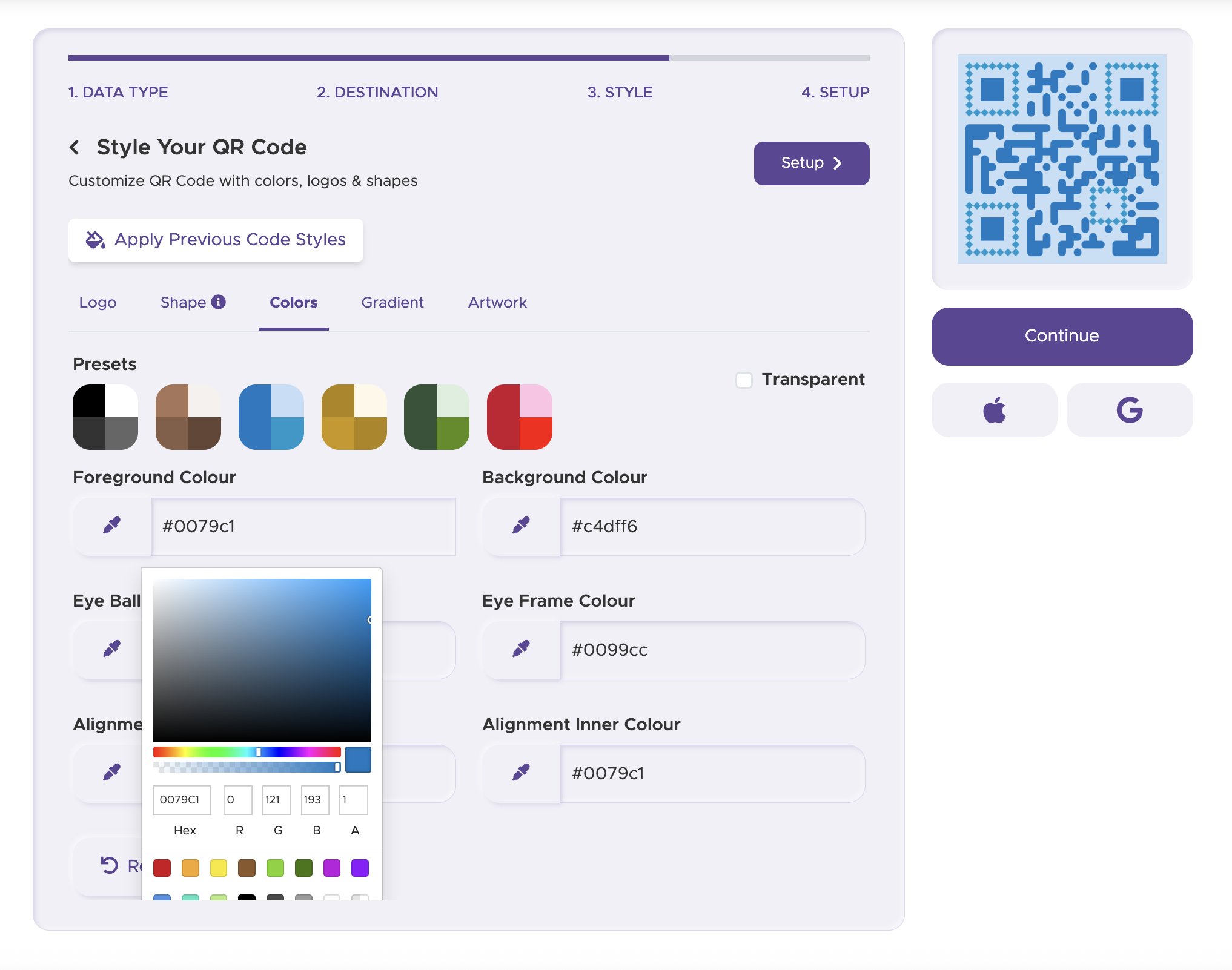This screenshot has width=1232, height=970.
Task: Click the Background Colour eyedropper icon
Action: (521, 526)
